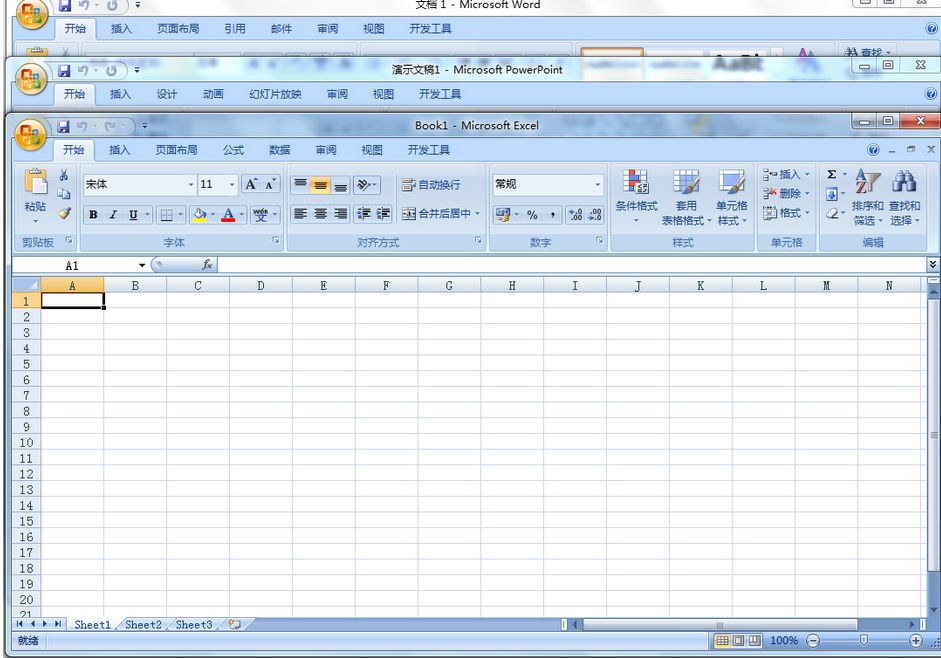Select the Format Painter brush icon

(x=64, y=213)
